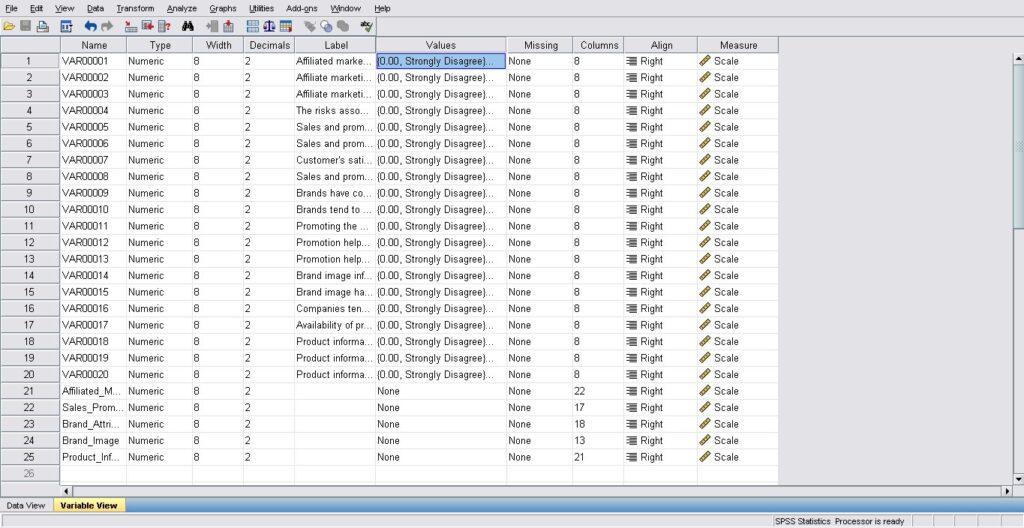Select row number 12 header
Screen dimensions: 1024x528
29,242
